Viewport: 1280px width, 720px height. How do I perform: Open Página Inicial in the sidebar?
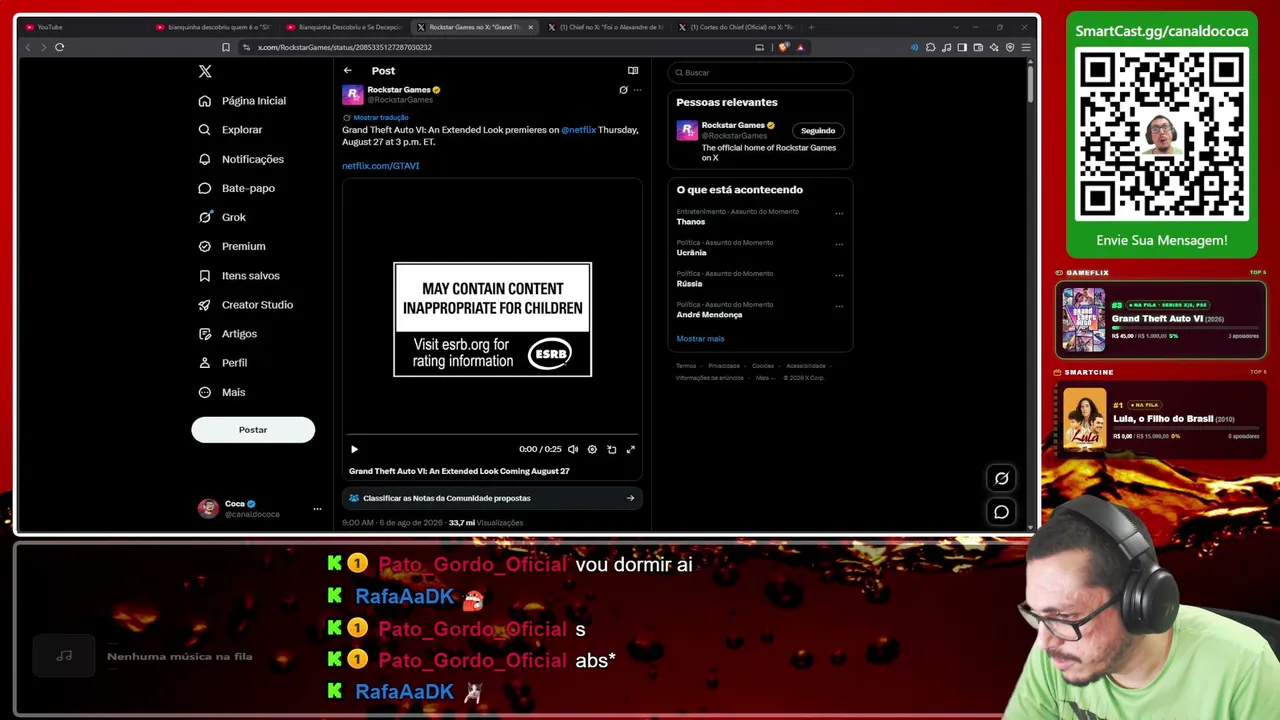tap(242, 101)
